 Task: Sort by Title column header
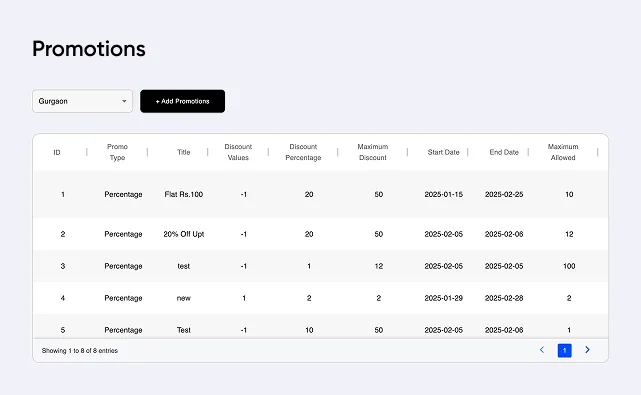(x=184, y=152)
